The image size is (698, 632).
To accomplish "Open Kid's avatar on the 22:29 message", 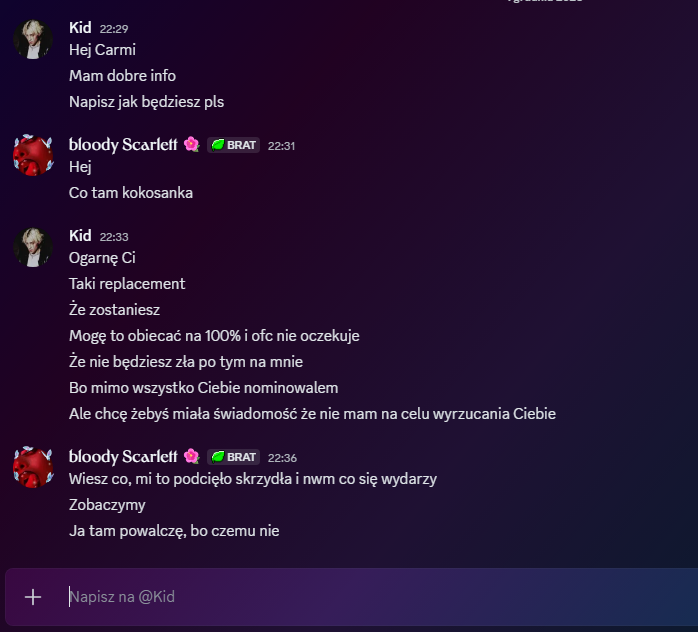I will pos(33,39).
